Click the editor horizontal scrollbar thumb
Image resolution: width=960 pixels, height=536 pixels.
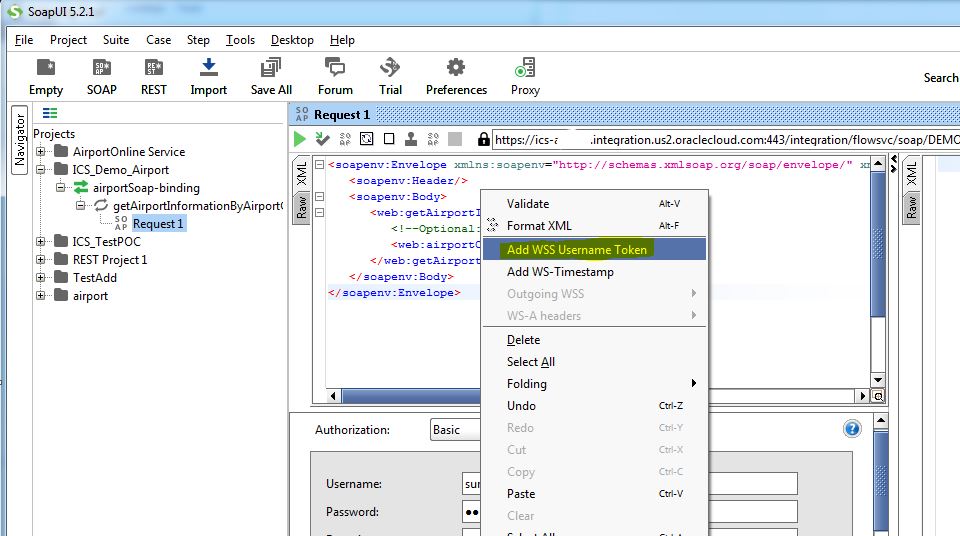pos(411,396)
